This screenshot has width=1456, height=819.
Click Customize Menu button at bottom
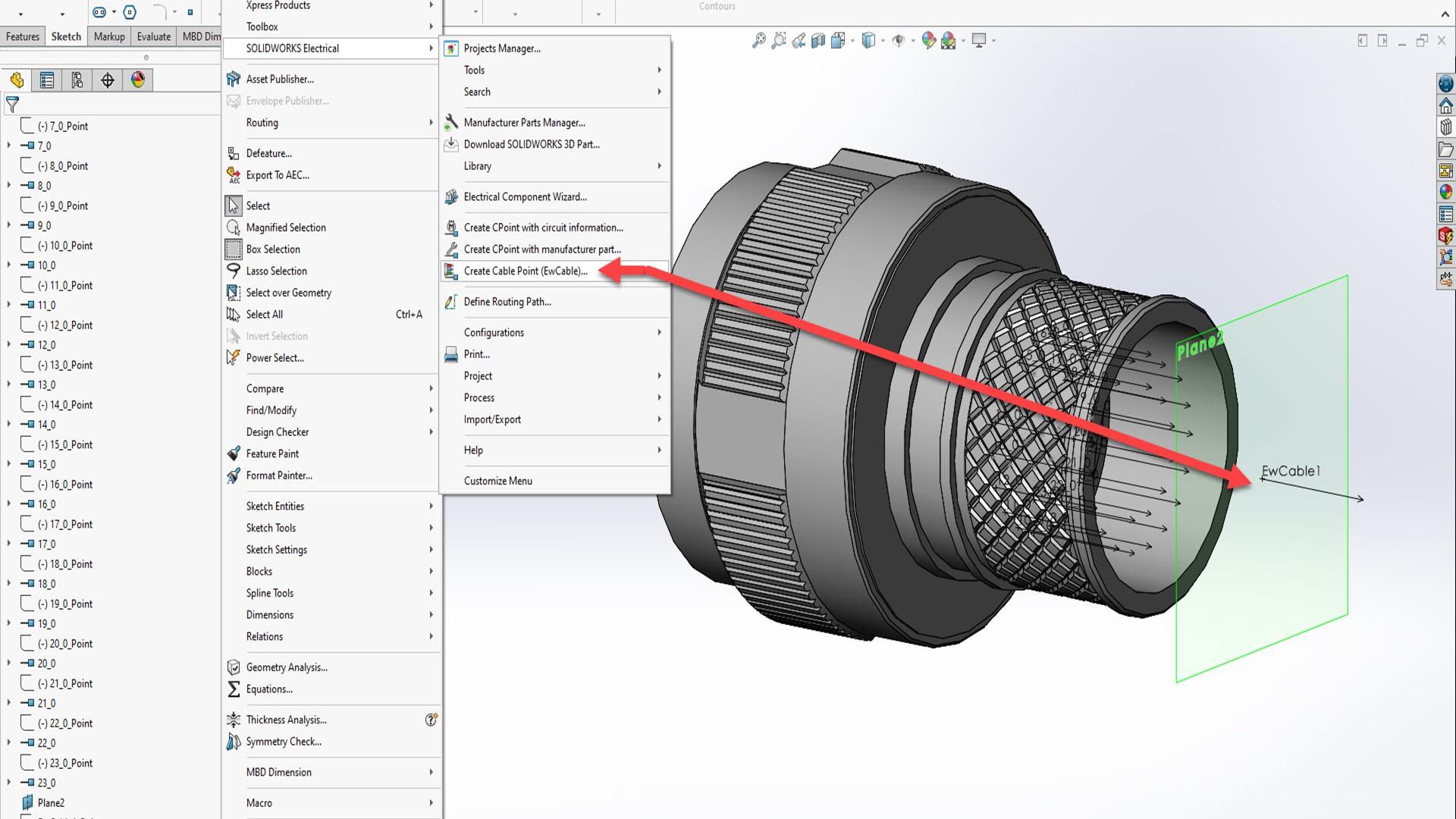pos(498,481)
